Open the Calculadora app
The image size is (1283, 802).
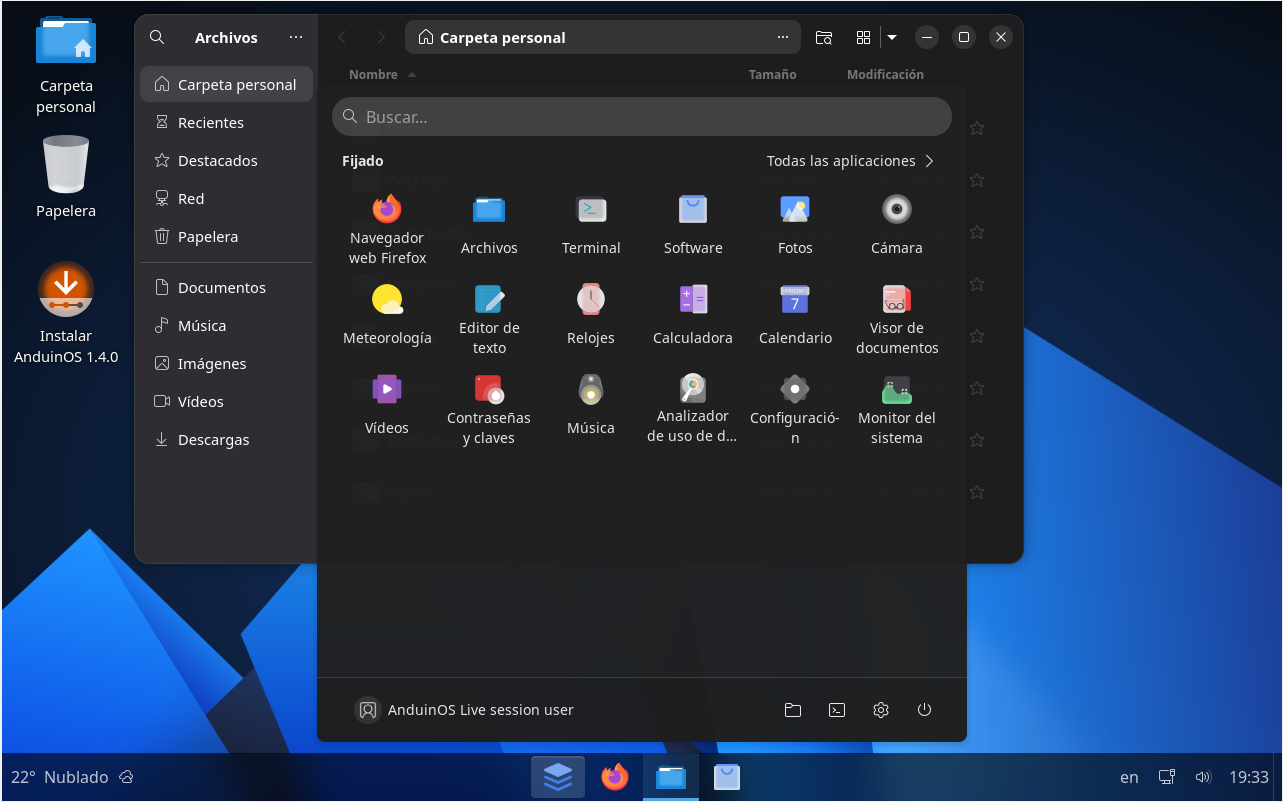pyautogui.click(x=692, y=316)
